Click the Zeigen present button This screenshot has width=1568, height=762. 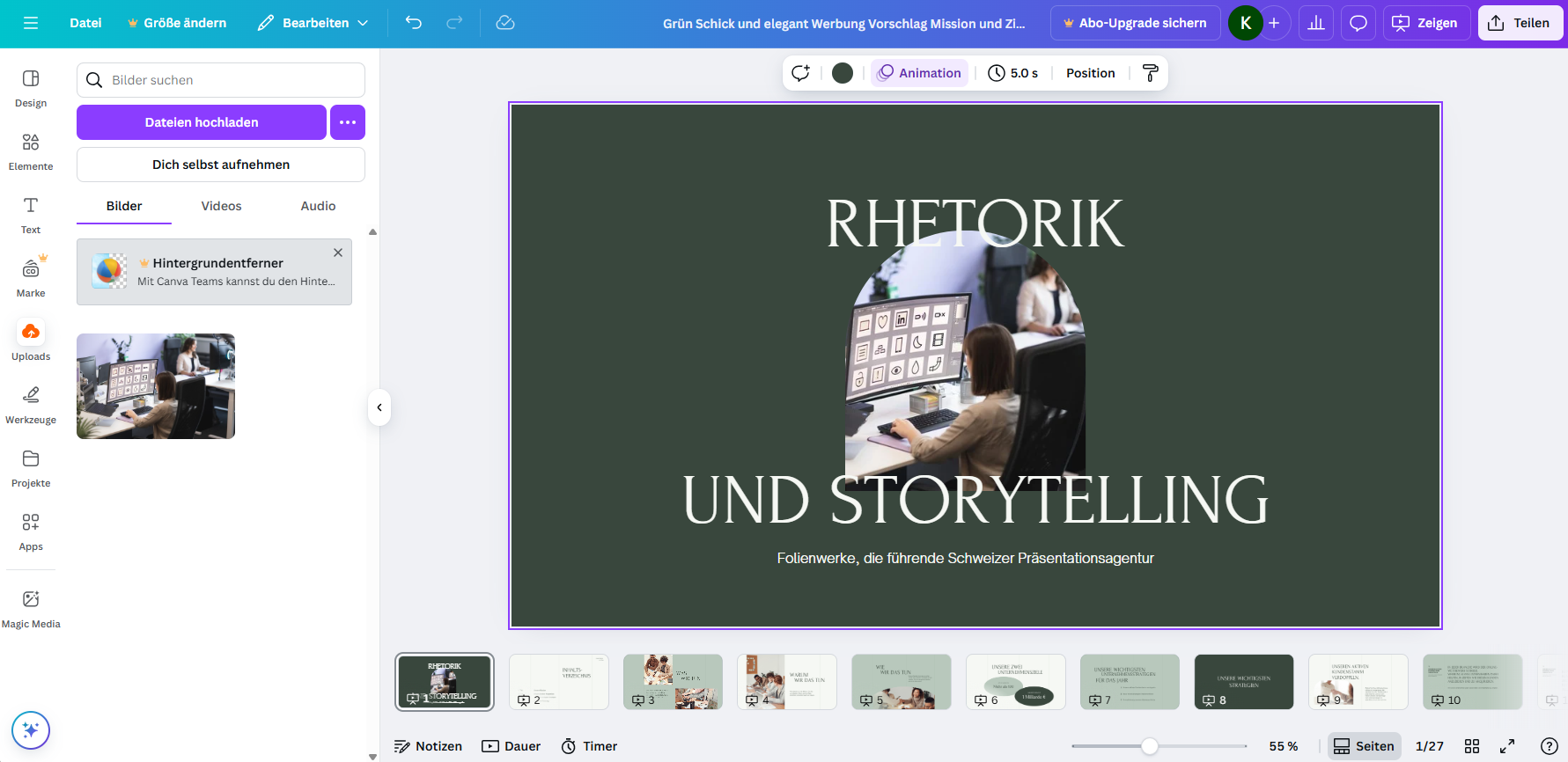click(1425, 23)
